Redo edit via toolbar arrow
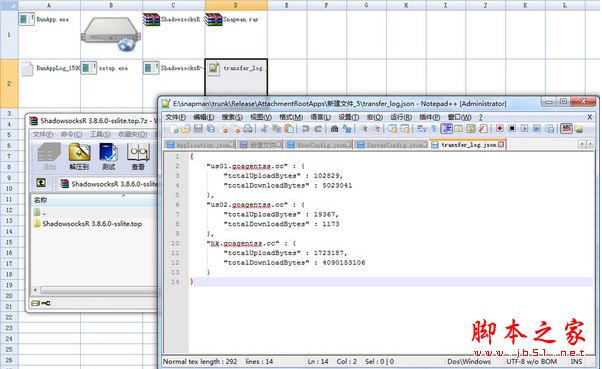602x369 pixels. [318, 129]
